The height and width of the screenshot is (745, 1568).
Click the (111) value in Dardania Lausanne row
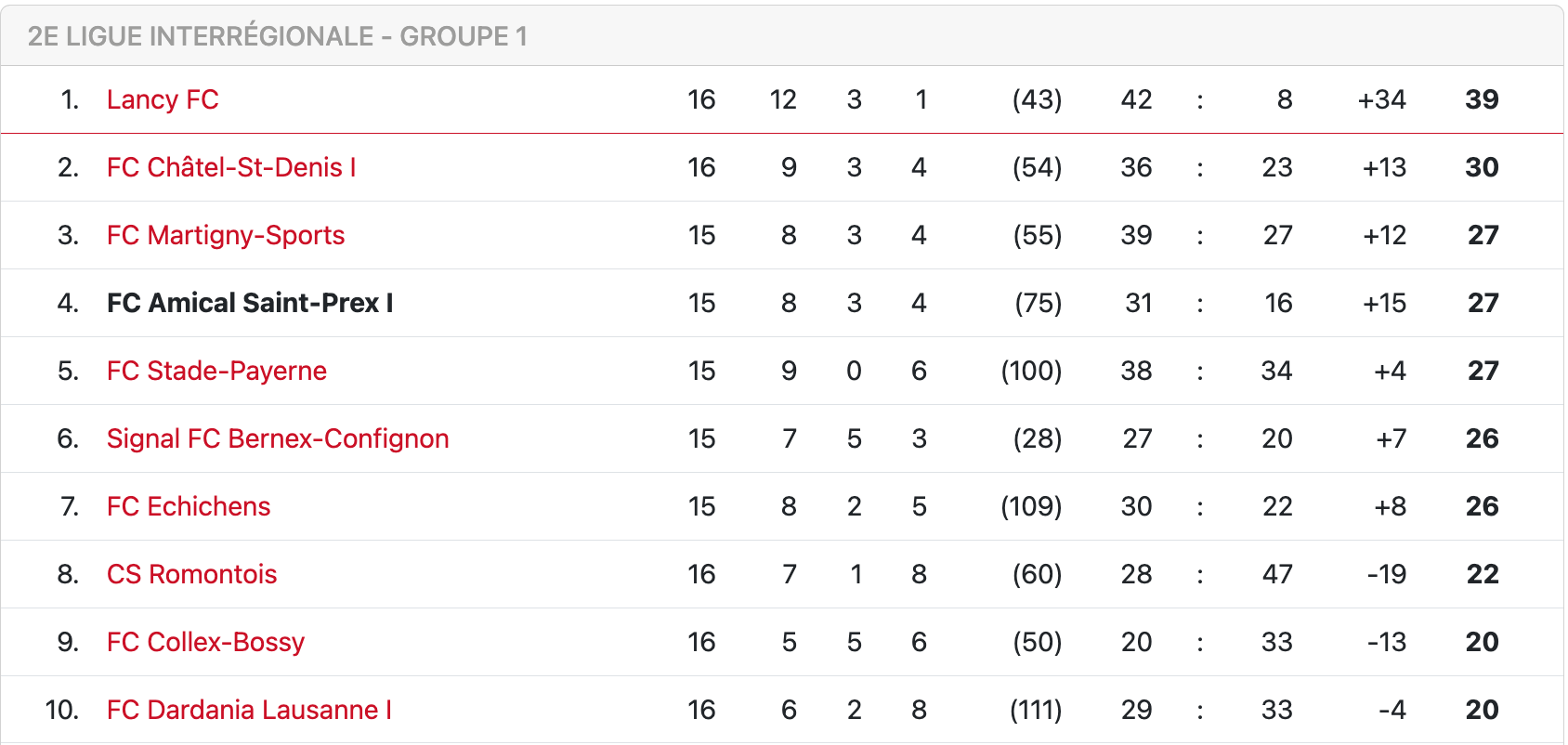[1036, 710]
